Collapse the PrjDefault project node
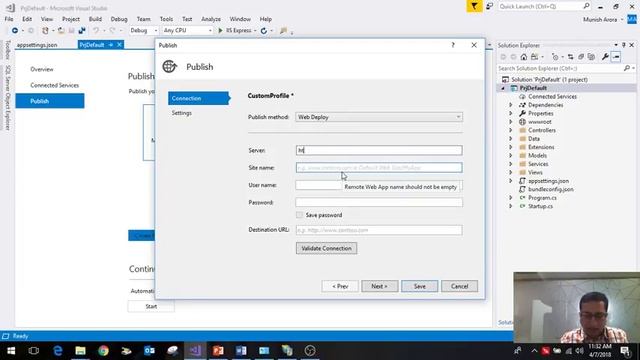 coord(503,88)
